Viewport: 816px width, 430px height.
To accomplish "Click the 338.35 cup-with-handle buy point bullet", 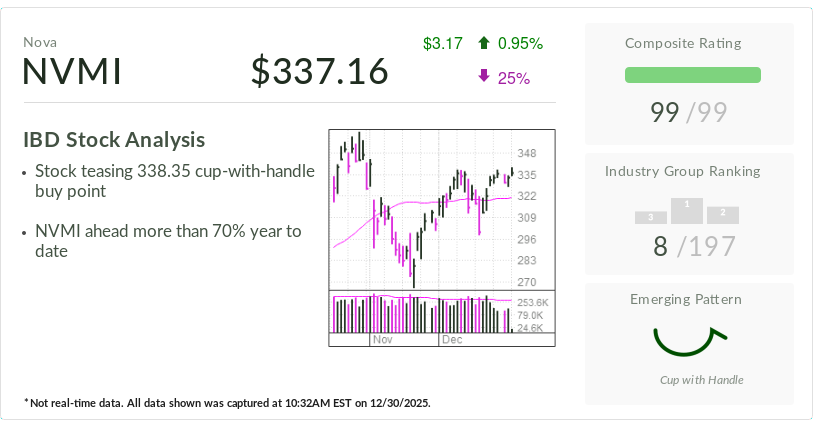I will tap(174, 181).
